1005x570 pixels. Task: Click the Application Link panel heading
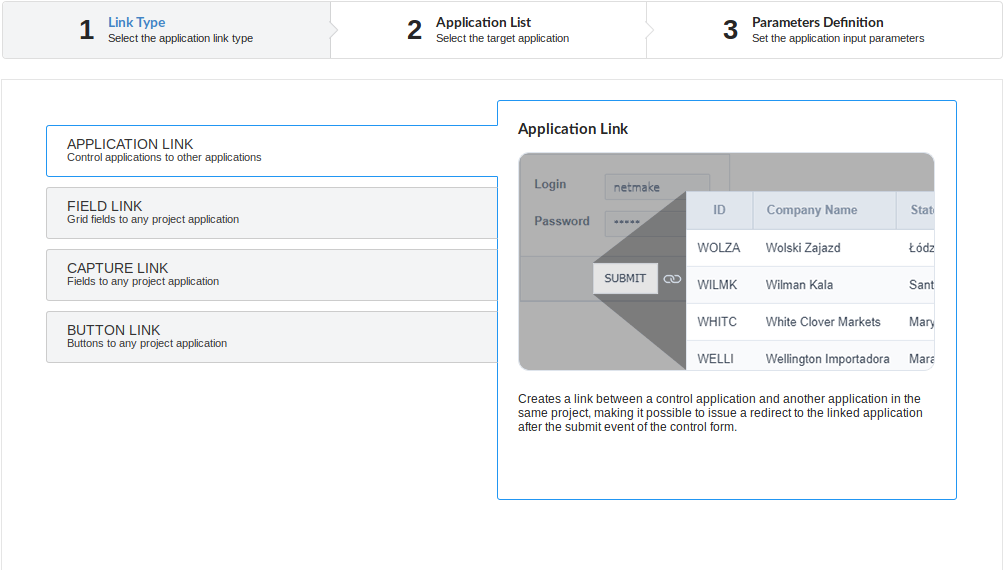click(573, 129)
